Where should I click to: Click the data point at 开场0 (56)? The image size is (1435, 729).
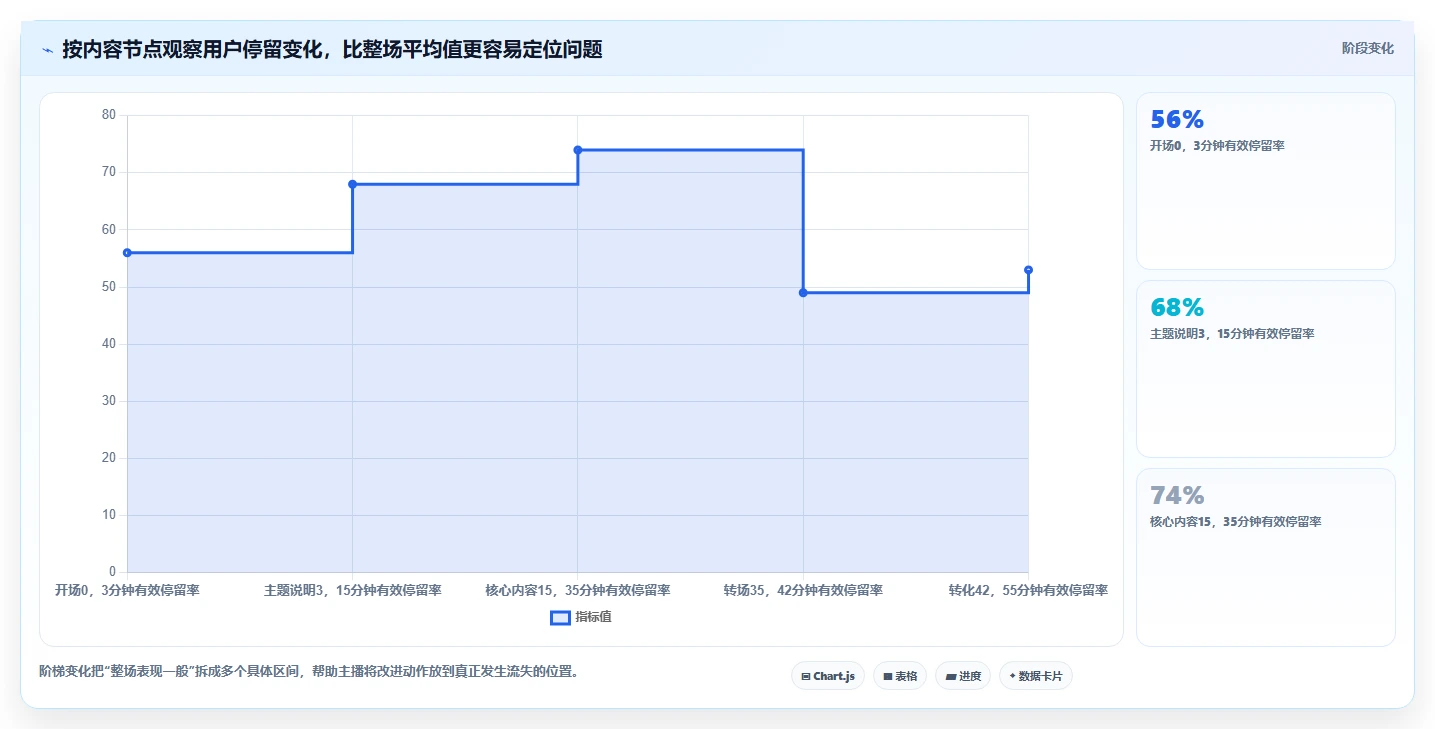click(x=127, y=253)
